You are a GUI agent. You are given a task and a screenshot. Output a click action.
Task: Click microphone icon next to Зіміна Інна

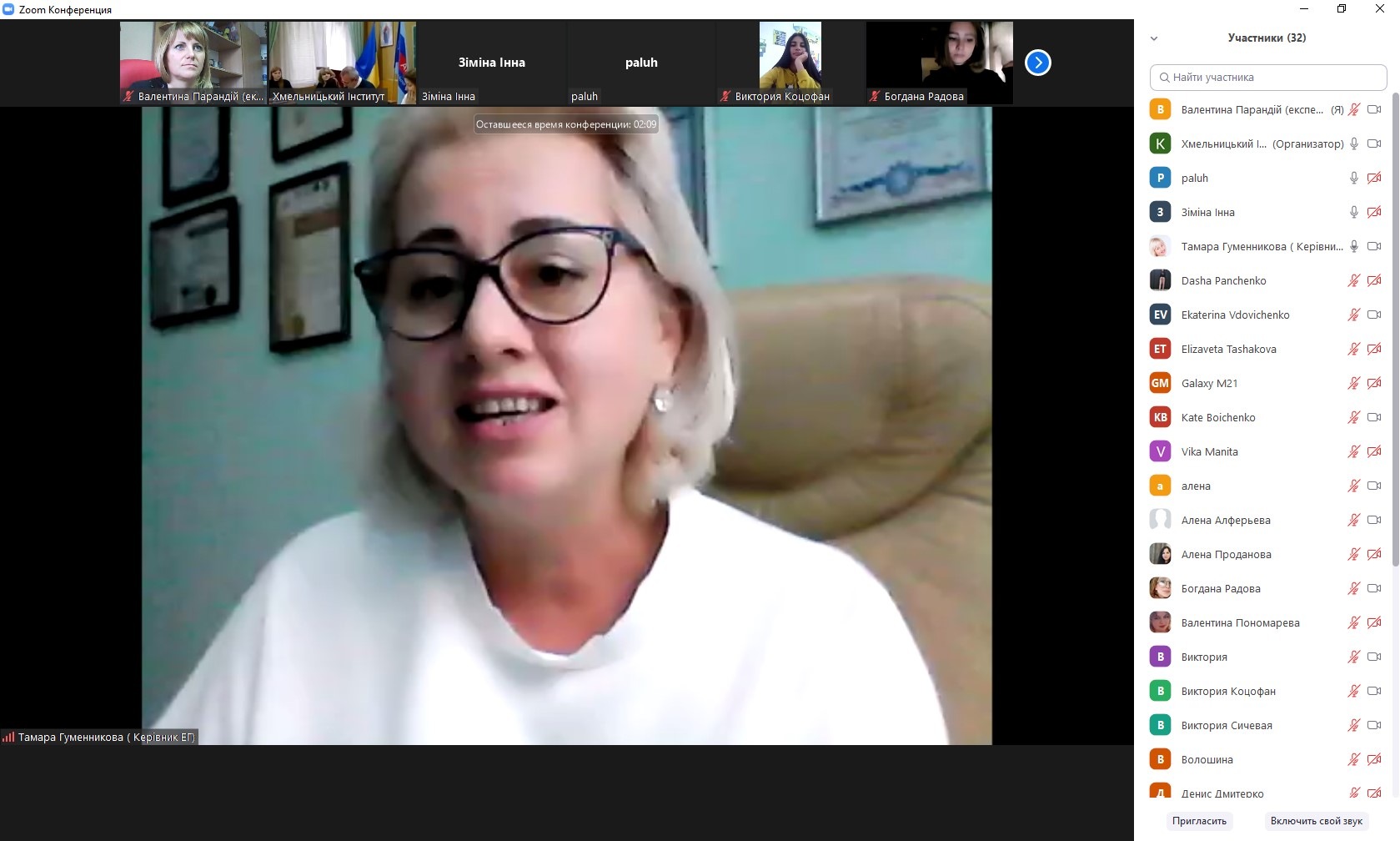[x=1354, y=212]
